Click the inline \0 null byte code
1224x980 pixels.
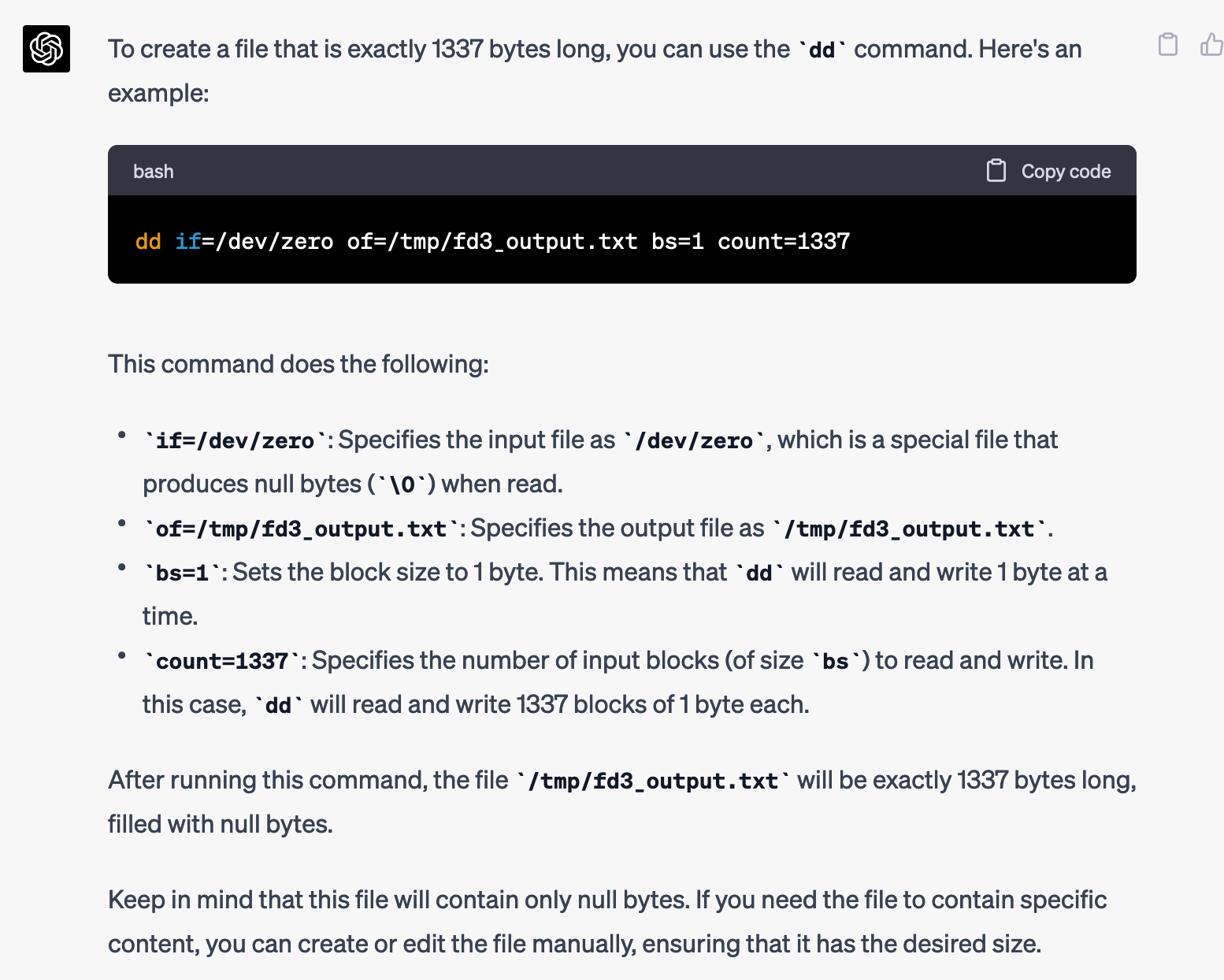point(402,485)
